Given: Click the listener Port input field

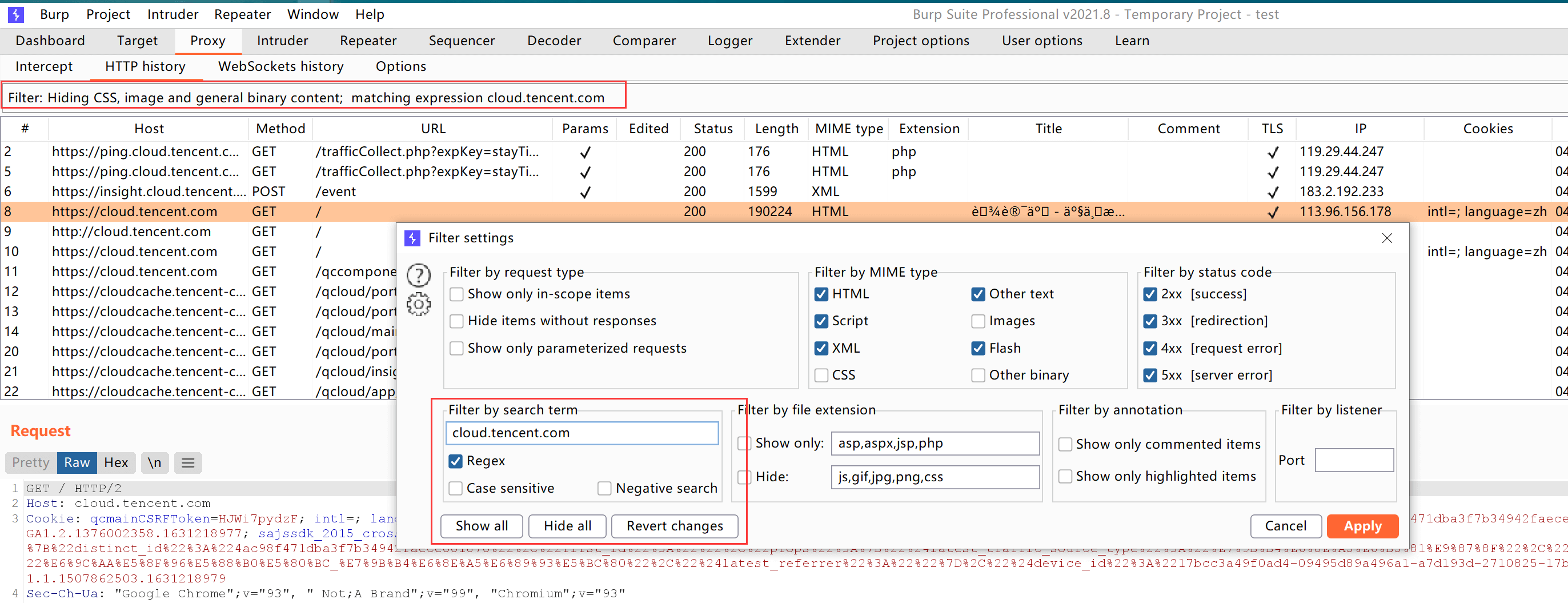Looking at the screenshot, I should (x=1354, y=461).
